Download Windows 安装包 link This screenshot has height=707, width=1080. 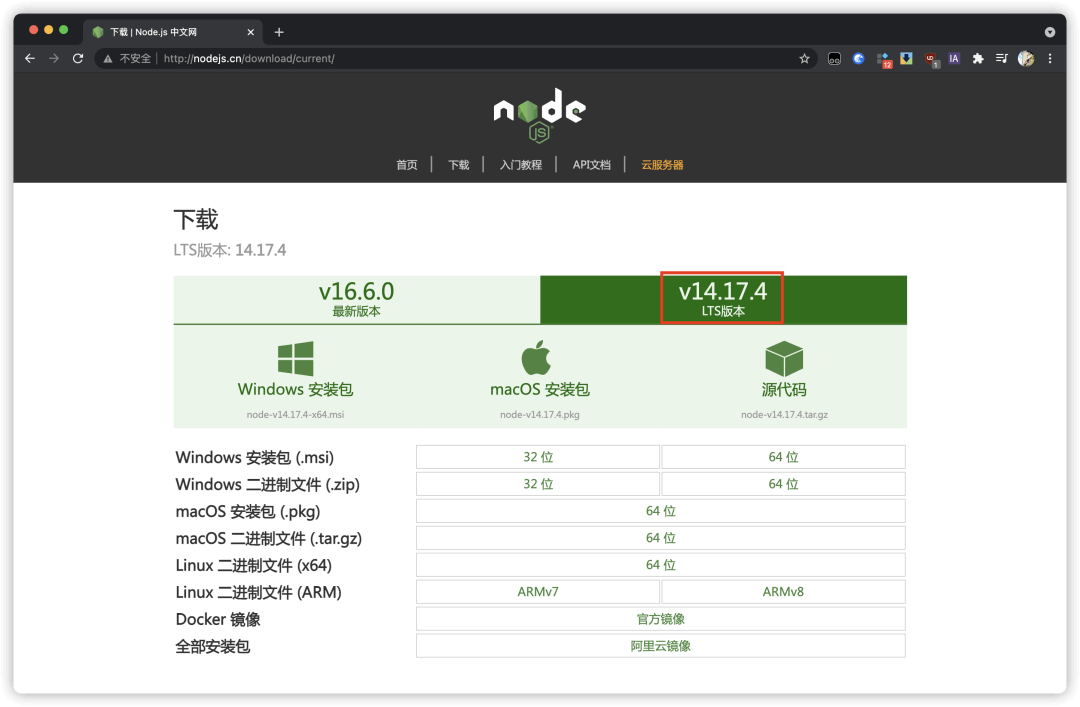pos(295,389)
